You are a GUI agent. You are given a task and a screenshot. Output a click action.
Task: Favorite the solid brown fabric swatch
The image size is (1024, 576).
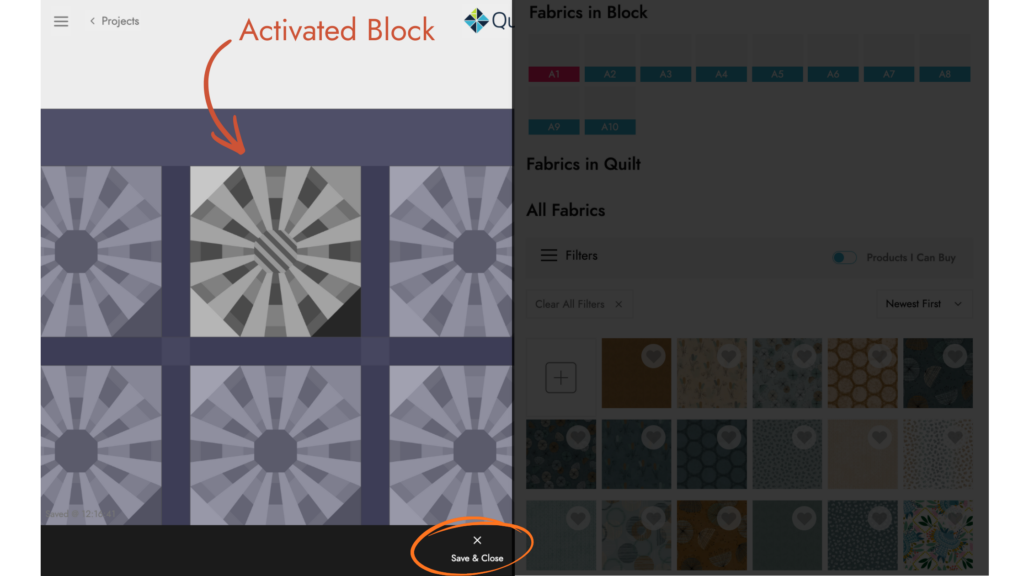point(653,356)
